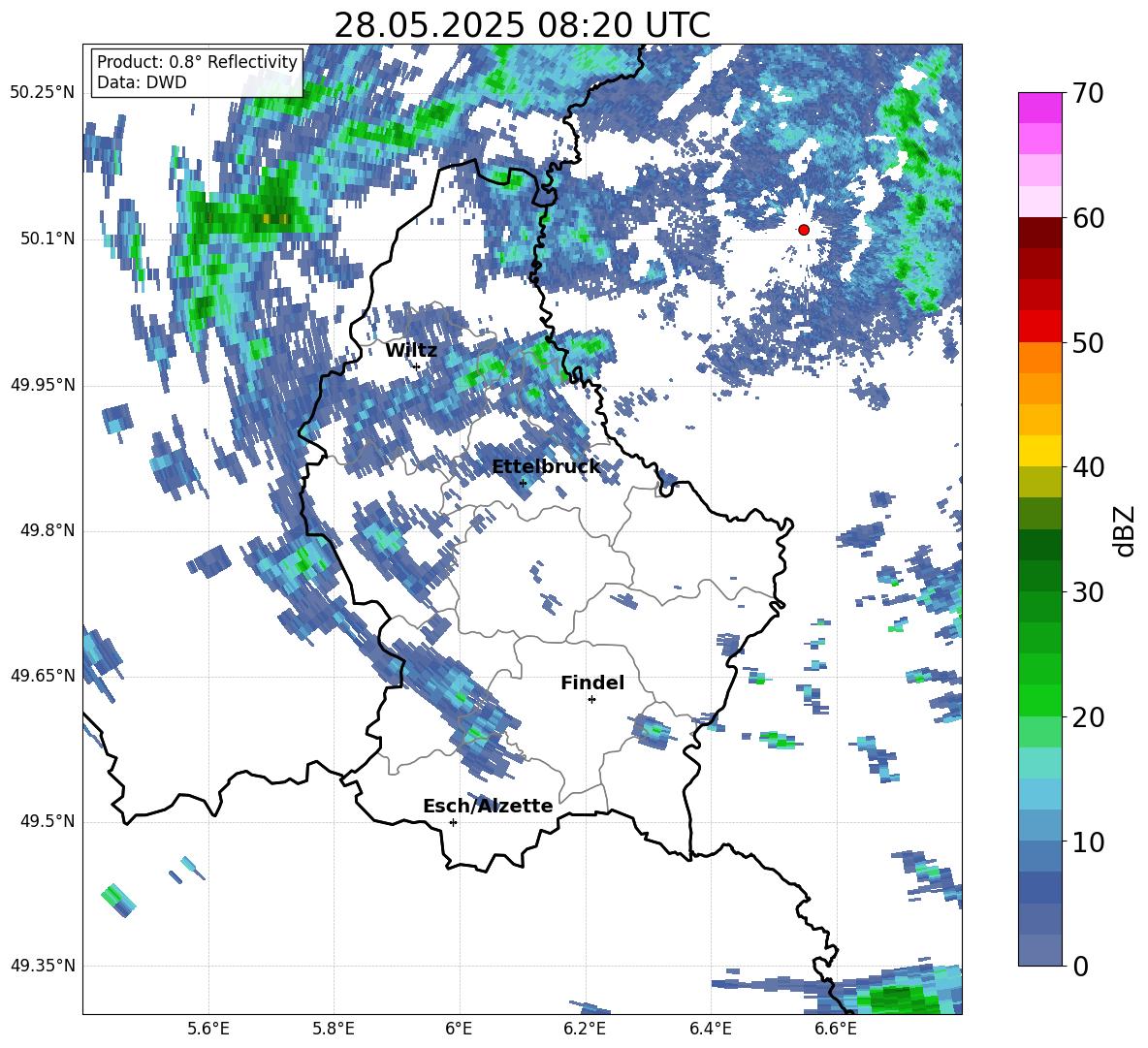
Task: Click the 28.05.2025 08:20 UTC title
Action: pos(523,25)
